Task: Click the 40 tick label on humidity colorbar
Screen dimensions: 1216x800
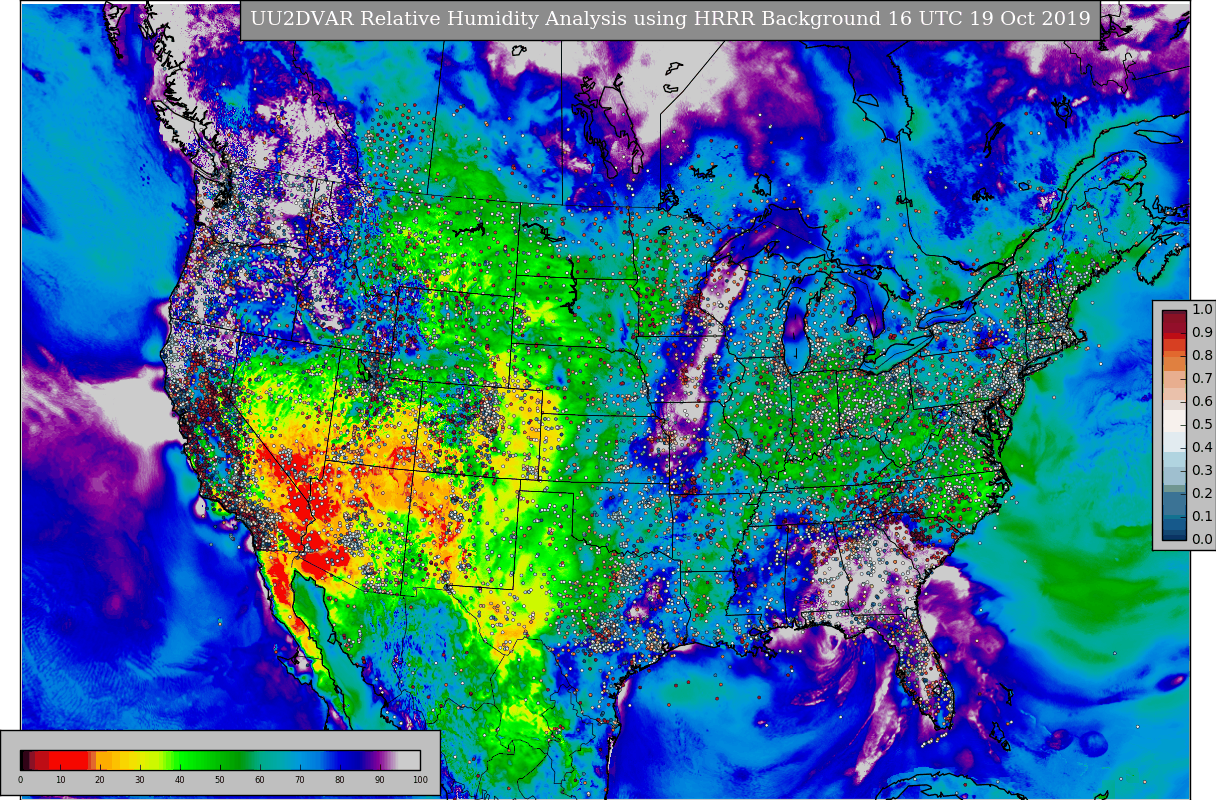Action: (180, 780)
